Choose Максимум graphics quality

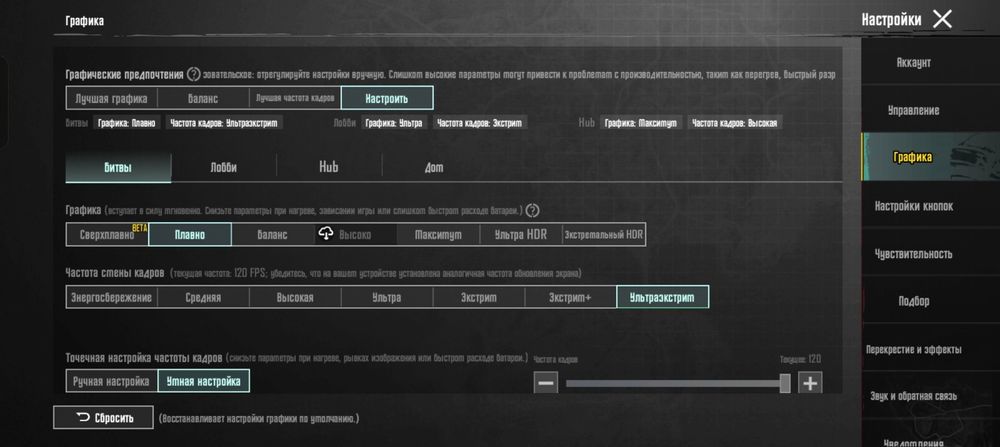coord(438,235)
